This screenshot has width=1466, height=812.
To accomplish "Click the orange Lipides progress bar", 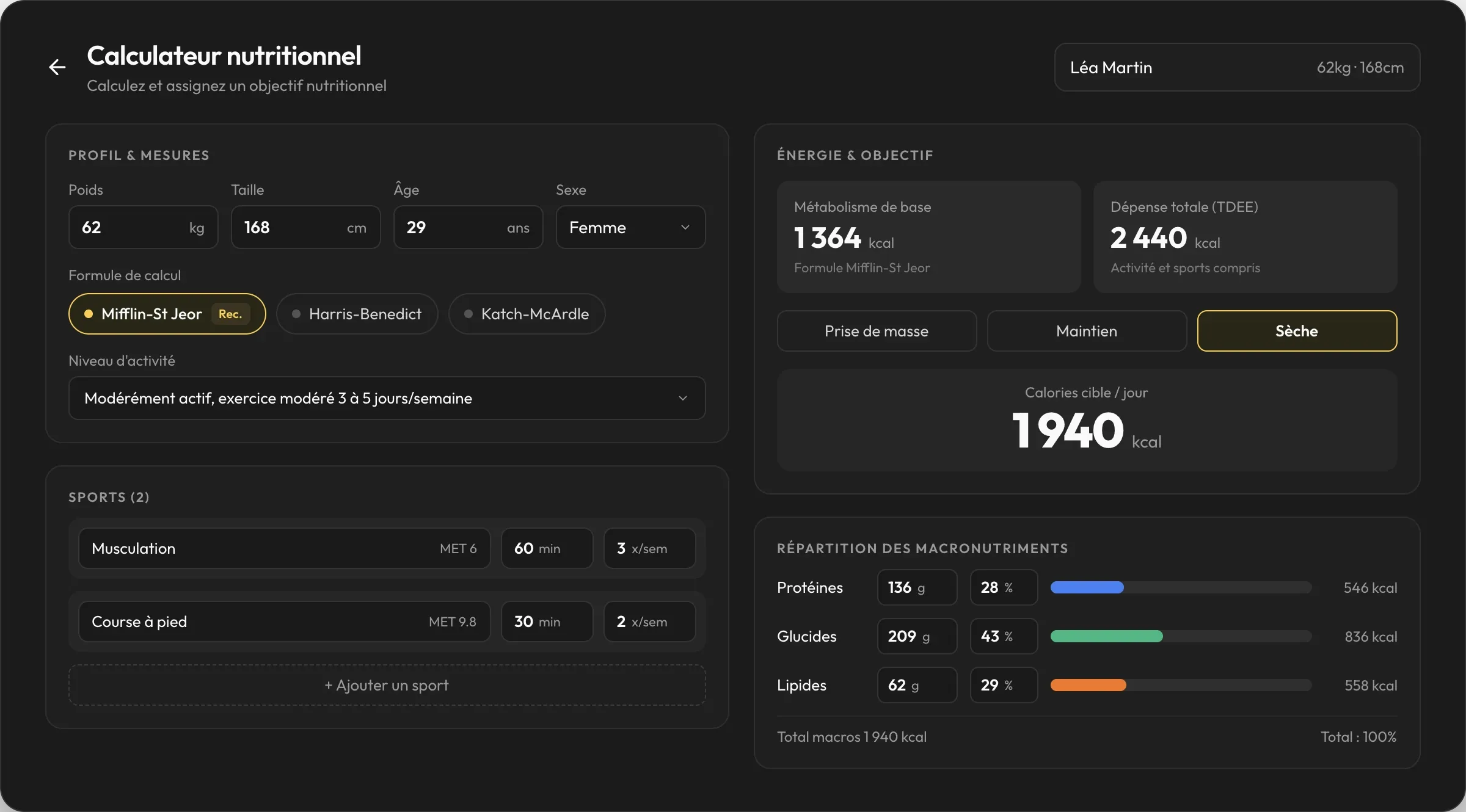I will coord(1088,685).
